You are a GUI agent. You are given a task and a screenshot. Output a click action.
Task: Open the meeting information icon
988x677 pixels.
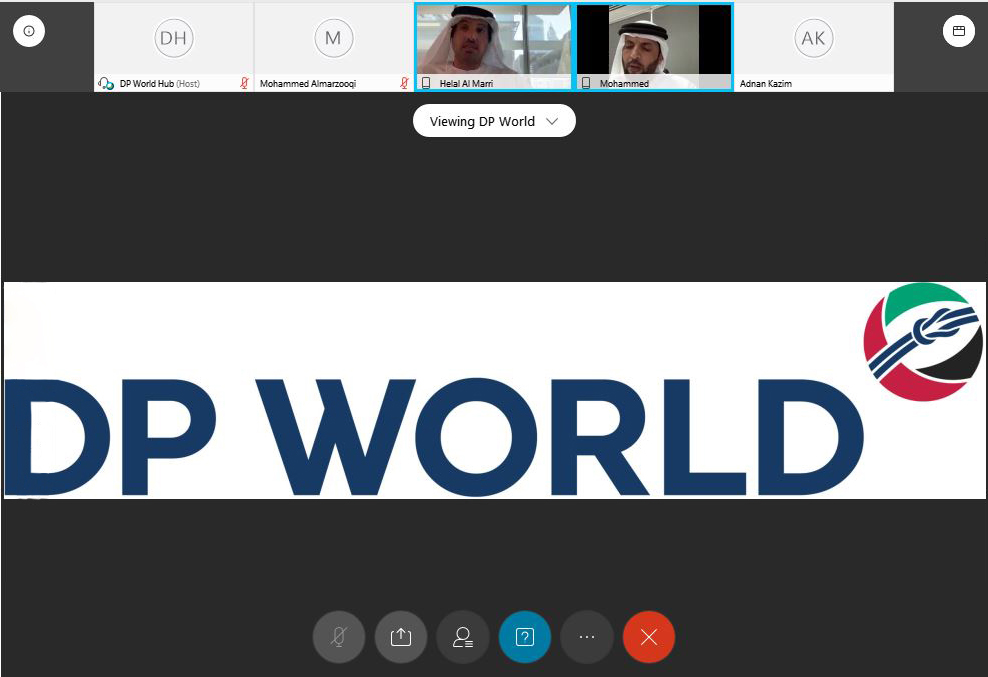[x=29, y=31]
